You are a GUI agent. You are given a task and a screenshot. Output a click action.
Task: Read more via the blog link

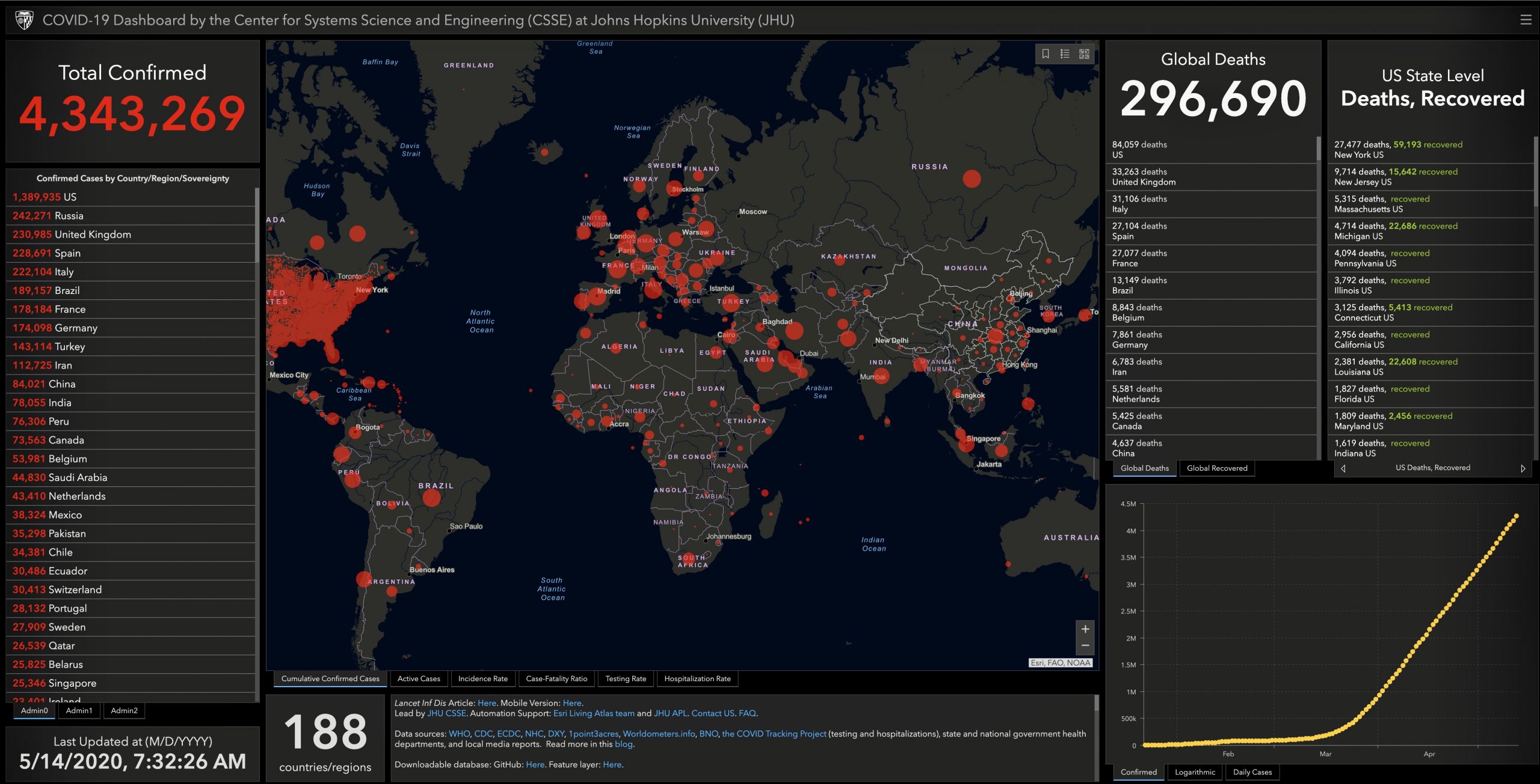(623, 744)
